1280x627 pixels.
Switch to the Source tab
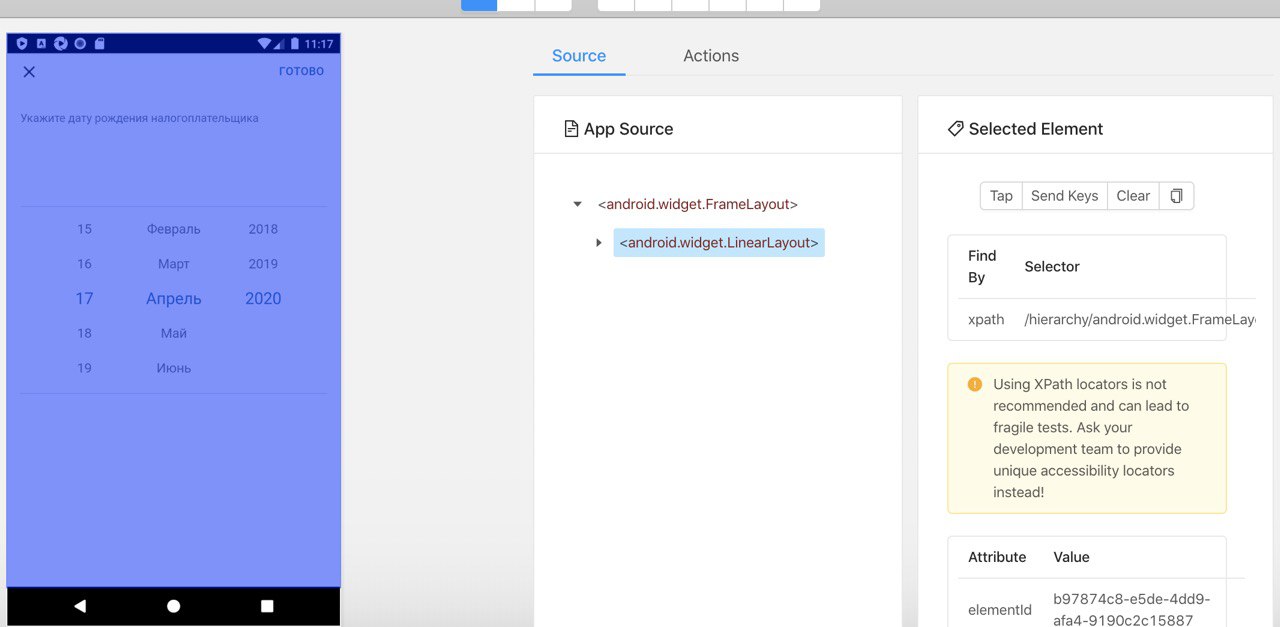pos(579,56)
